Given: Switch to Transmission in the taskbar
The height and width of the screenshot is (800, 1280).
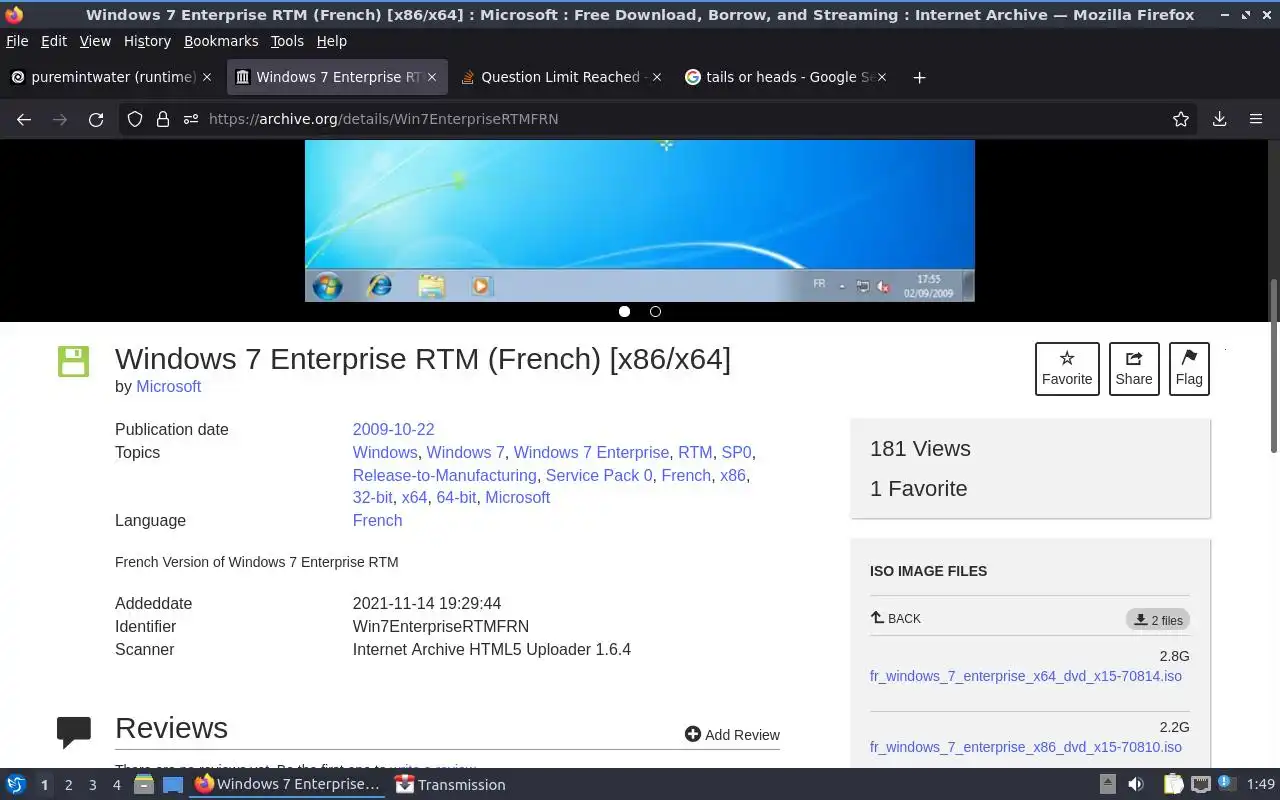Looking at the screenshot, I should click(450, 785).
